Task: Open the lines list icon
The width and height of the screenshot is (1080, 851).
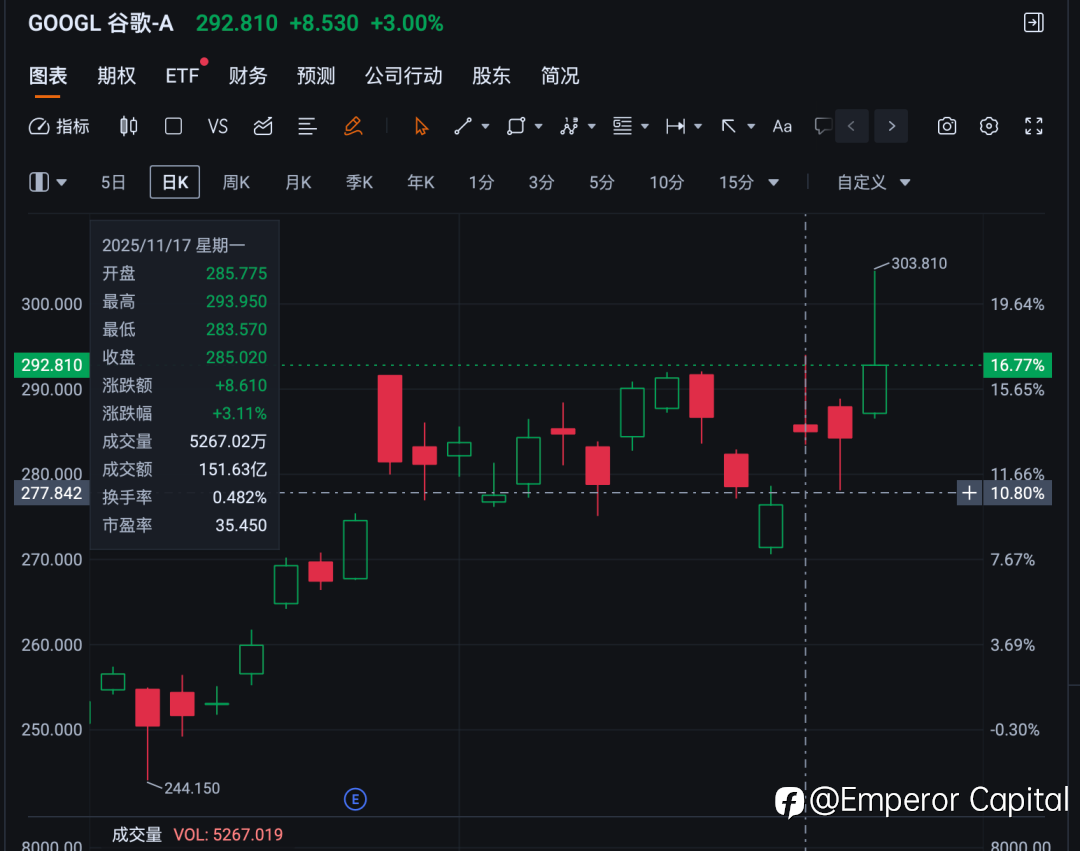Action: 307,126
